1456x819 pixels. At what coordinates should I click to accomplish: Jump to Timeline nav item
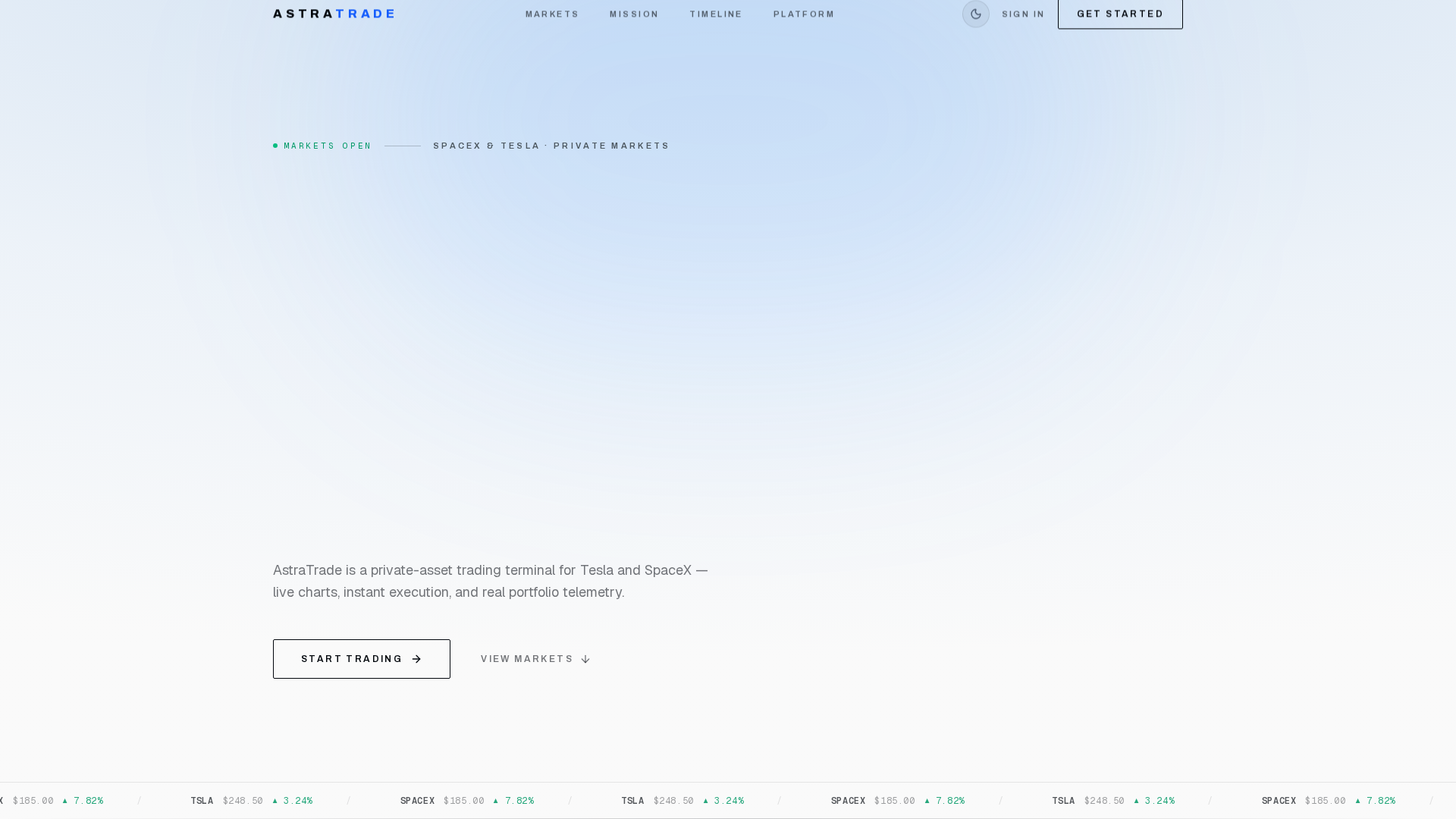(x=716, y=14)
